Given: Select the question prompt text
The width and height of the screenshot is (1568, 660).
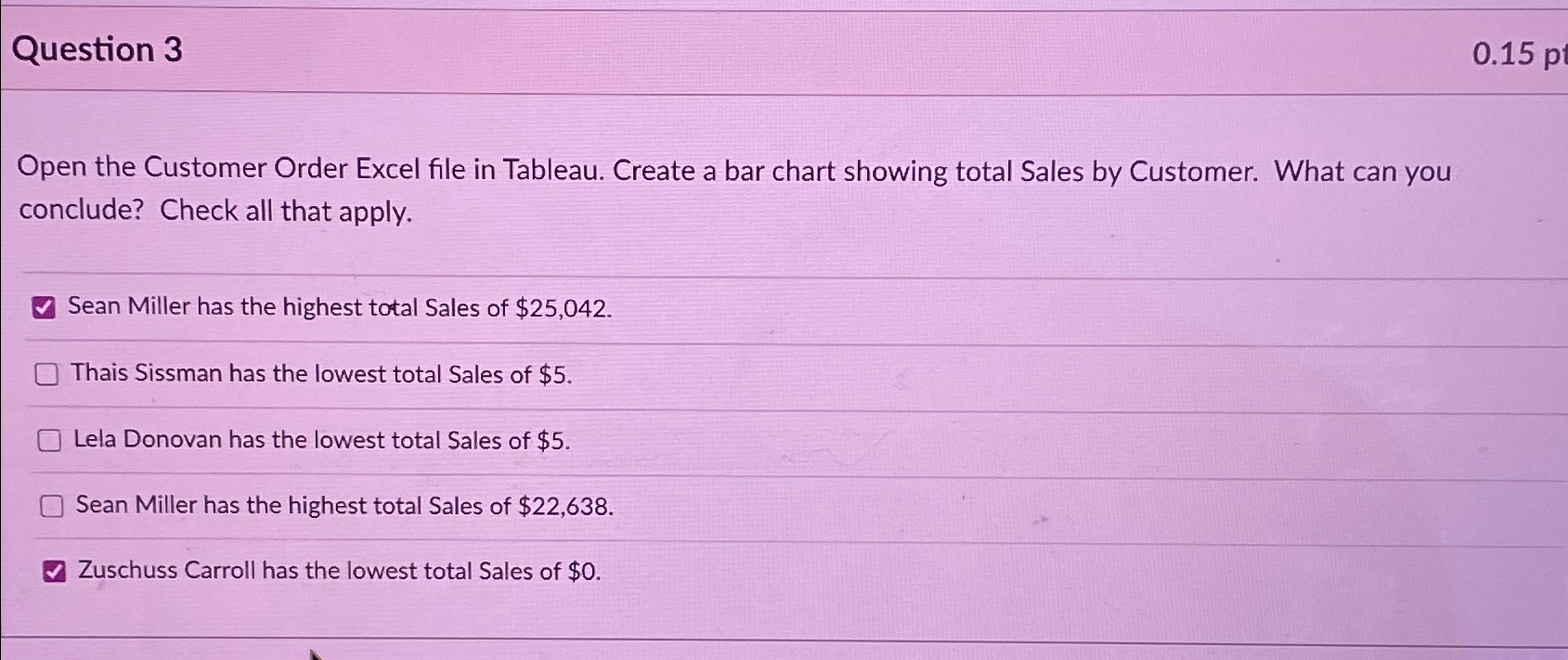Looking at the screenshot, I should (733, 190).
